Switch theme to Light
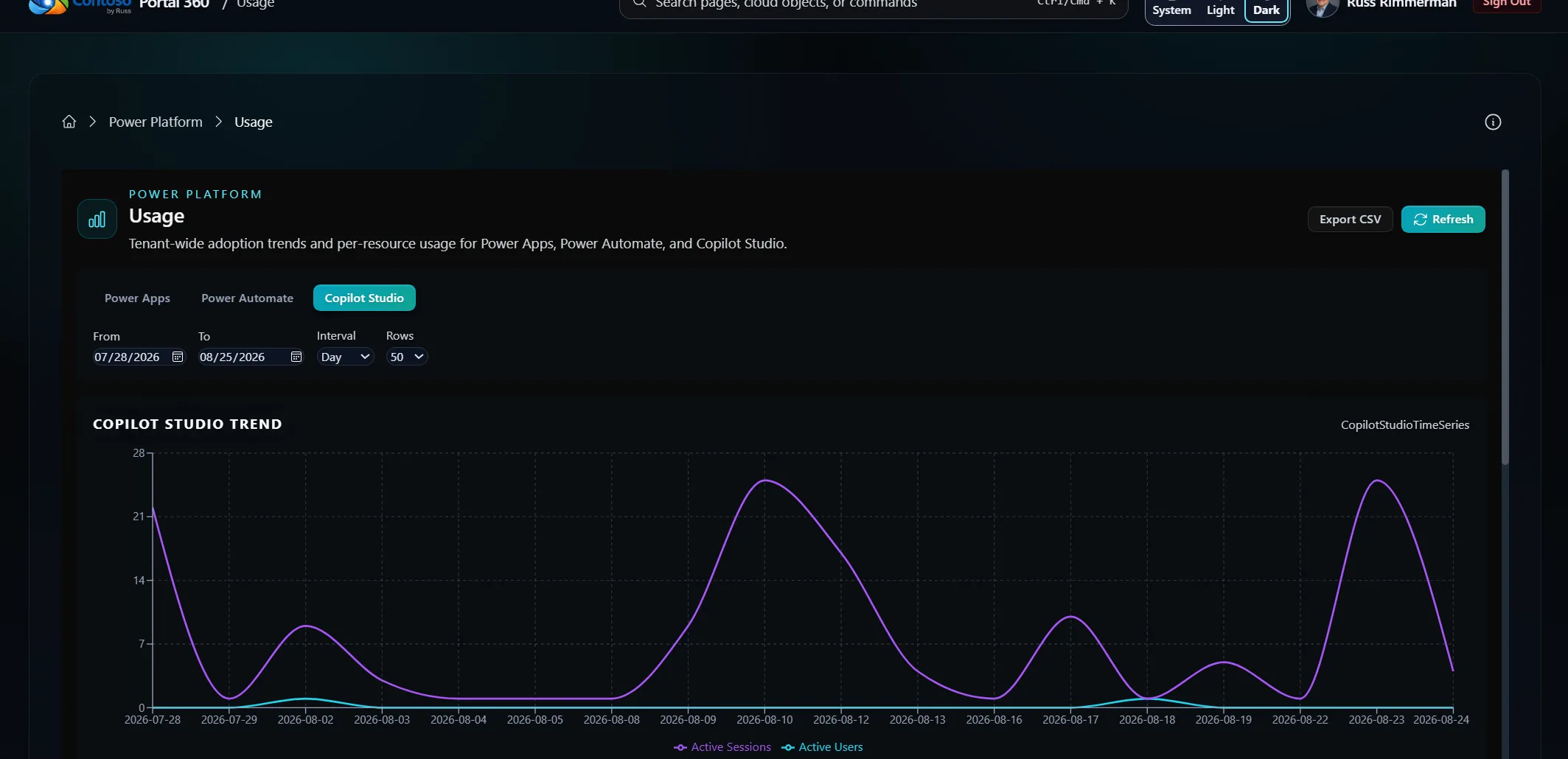The image size is (1568, 759). click(x=1220, y=10)
